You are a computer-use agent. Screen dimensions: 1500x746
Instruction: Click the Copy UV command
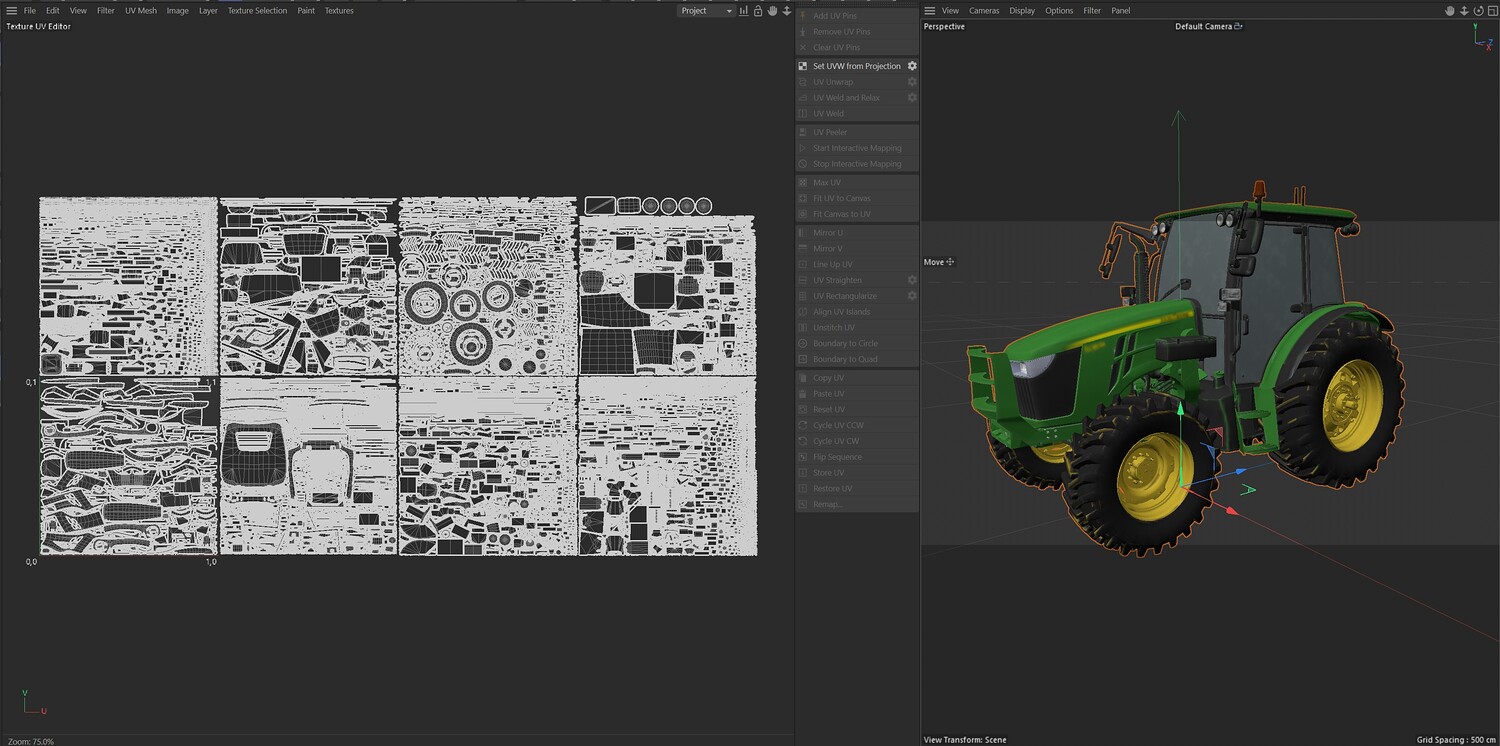[x=857, y=378]
